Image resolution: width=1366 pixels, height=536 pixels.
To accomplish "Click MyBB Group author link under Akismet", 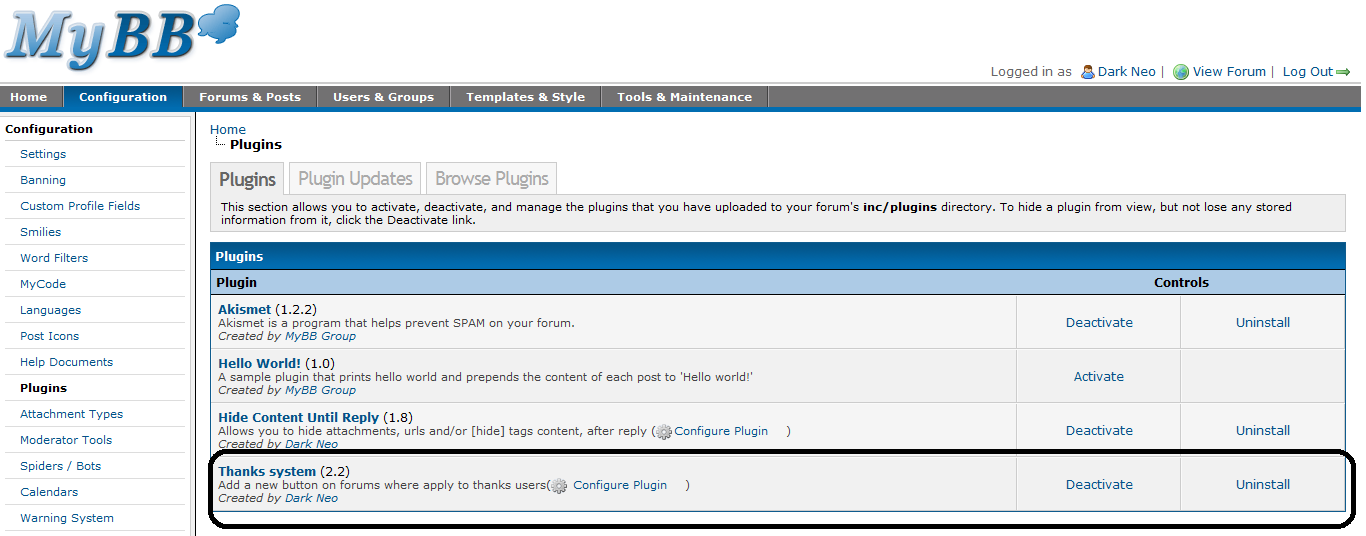I will (x=320, y=336).
